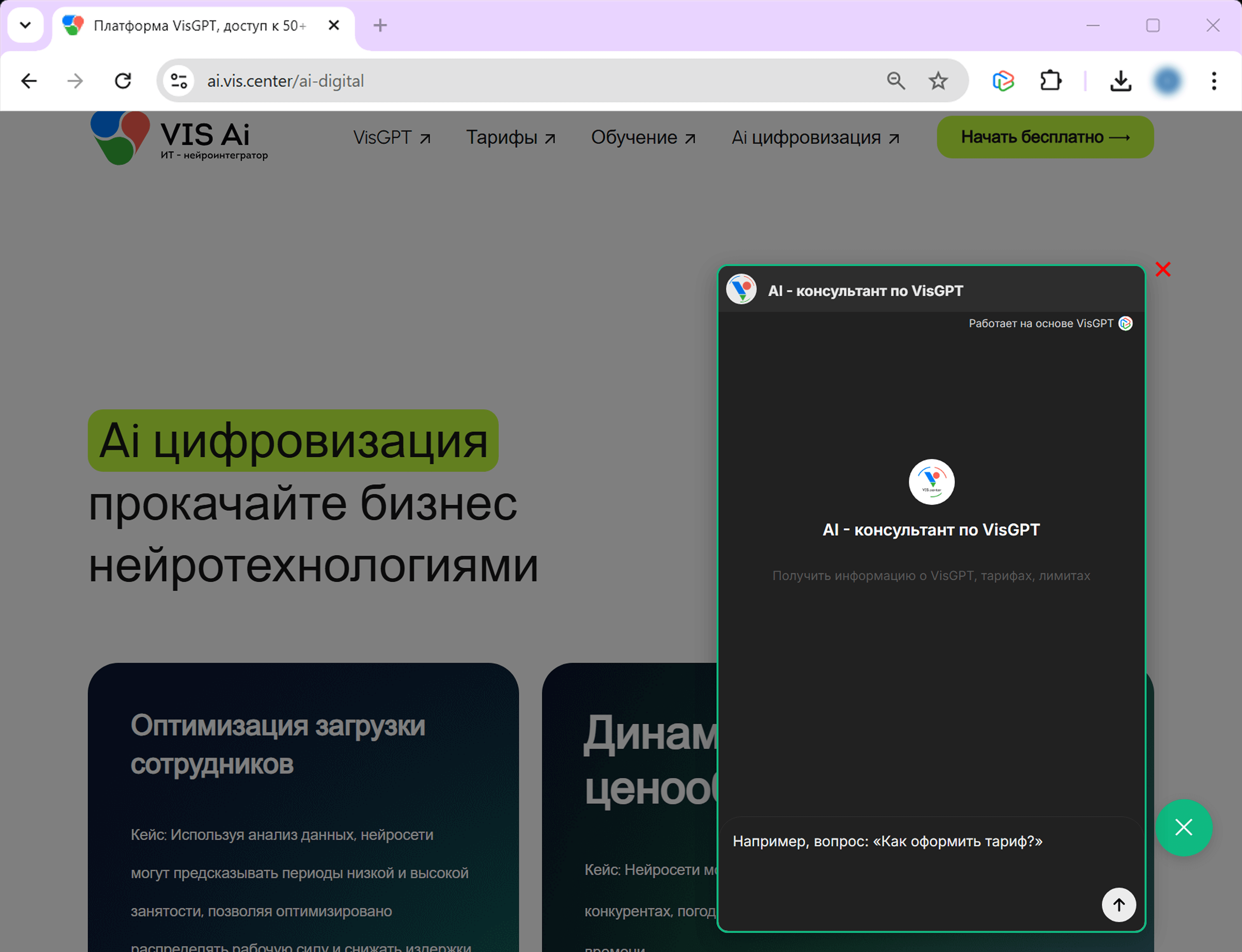Click the Начать бесплатно button
Image resolution: width=1242 pixels, height=952 pixels.
(1045, 137)
